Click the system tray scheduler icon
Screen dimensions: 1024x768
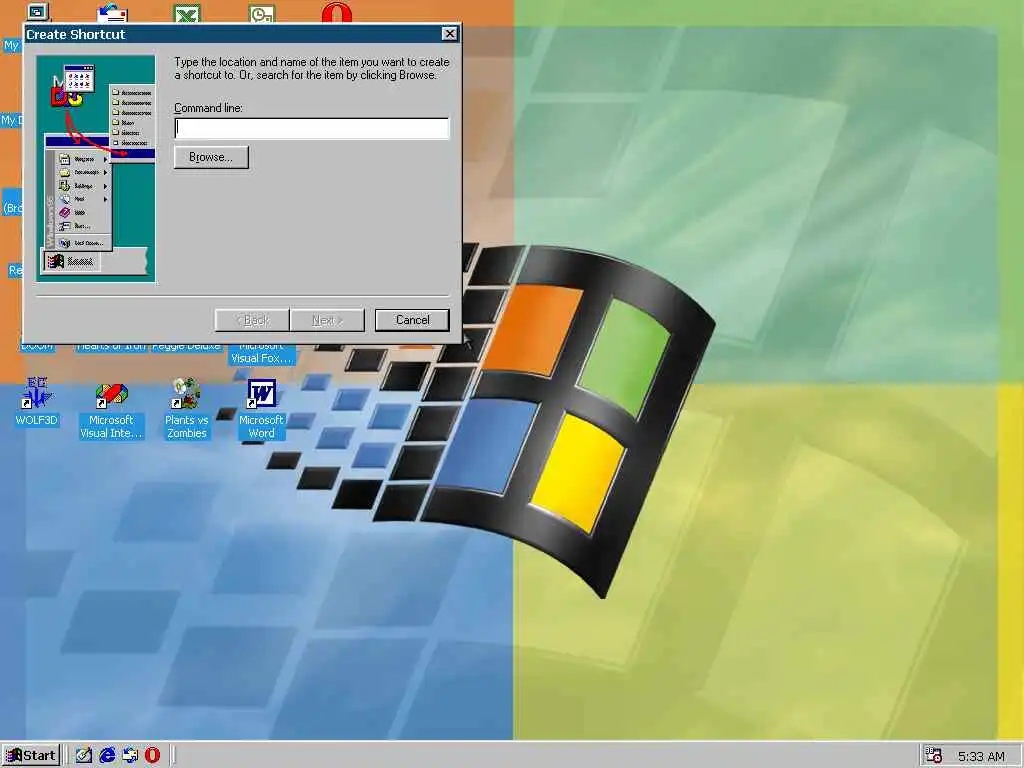click(934, 756)
